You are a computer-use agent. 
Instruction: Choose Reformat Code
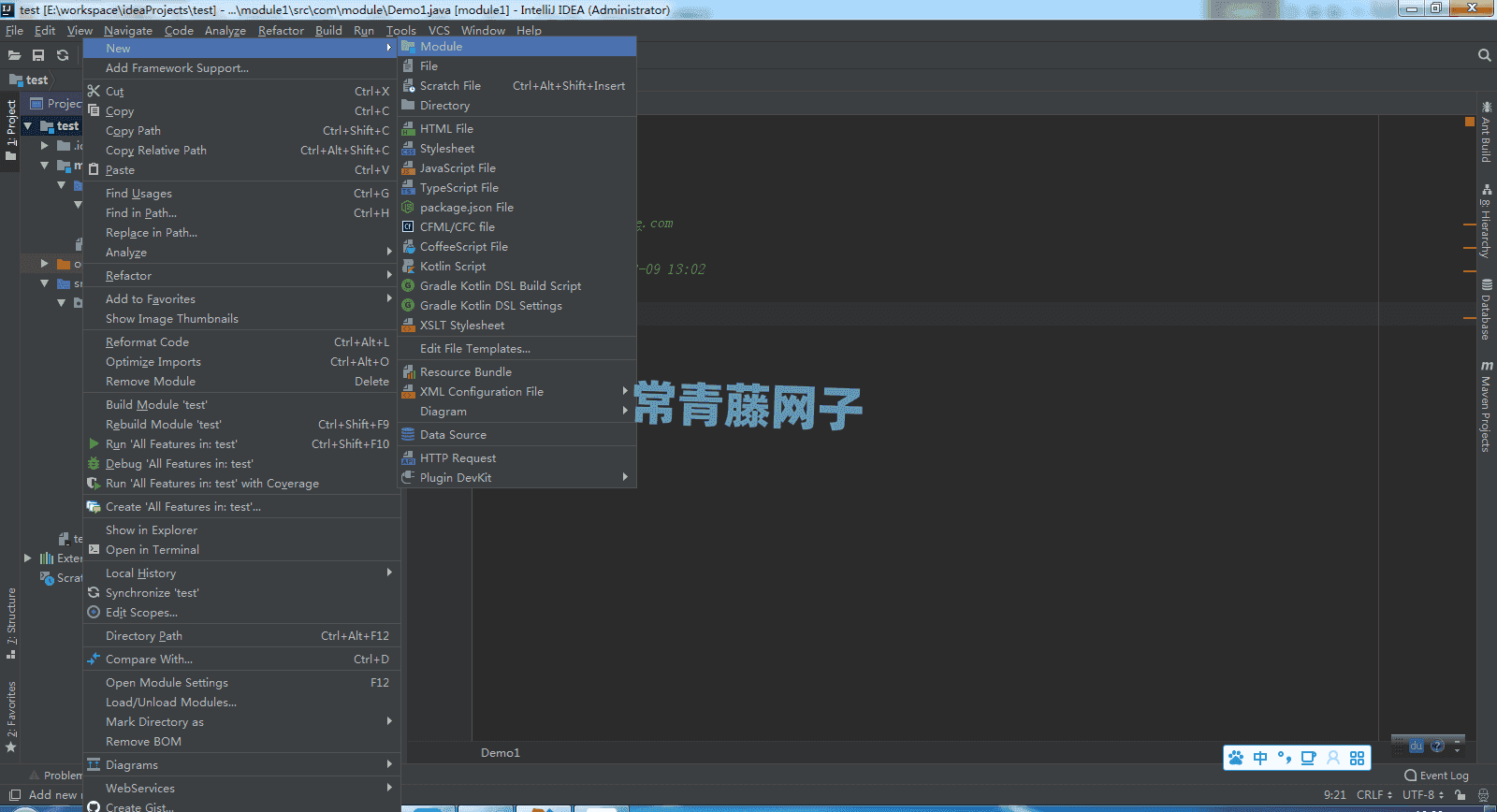point(241,341)
